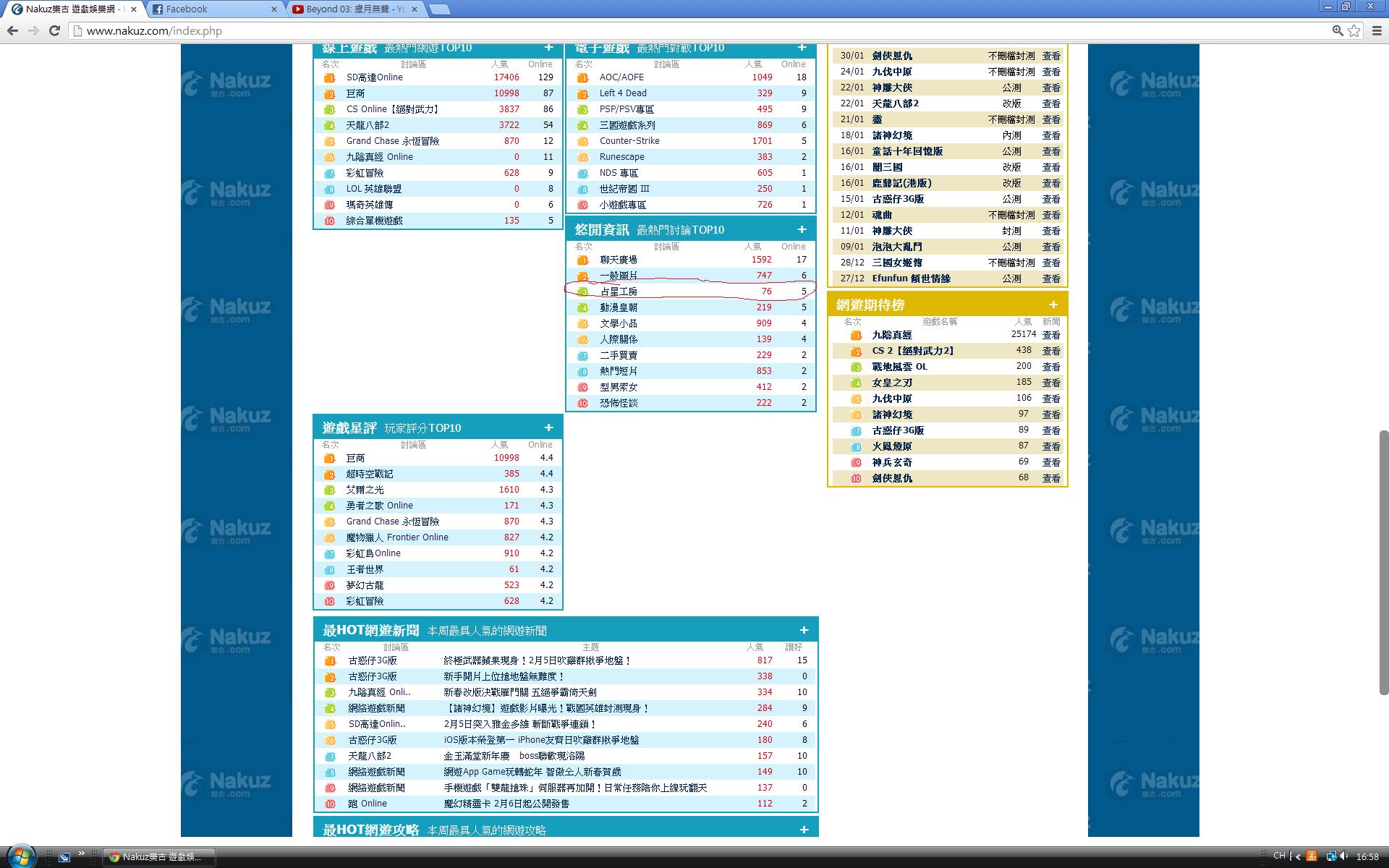
Task: Reload the nakuz.com page
Action: (54, 30)
